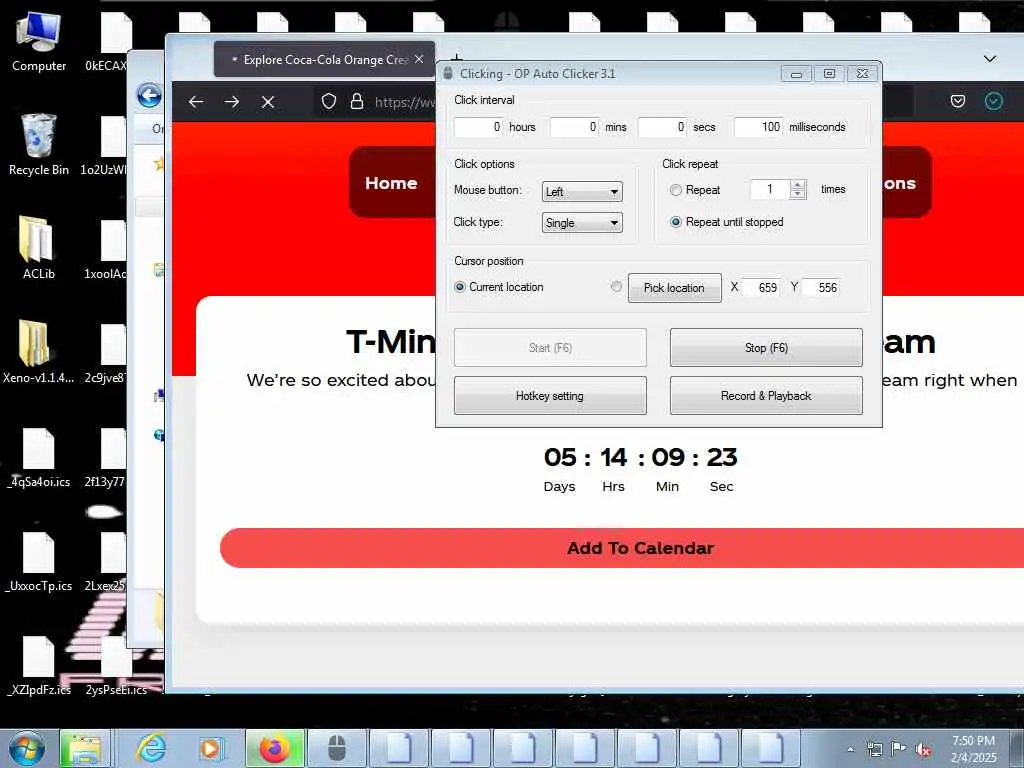This screenshot has width=1024, height=768.
Task: Open Windows Media Player taskbar icon
Action: pyautogui.click(x=210, y=748)
